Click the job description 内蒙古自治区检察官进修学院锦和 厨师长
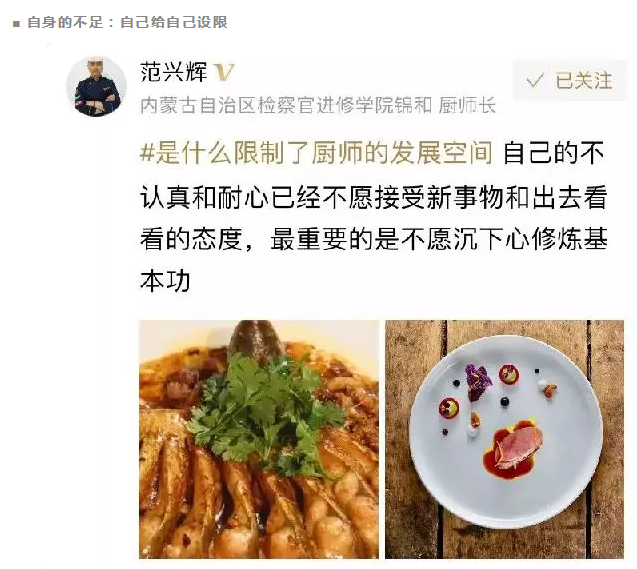Image resolution: width=637 pixels, height=569 pixels. pyautogui.click(x=318, y=106)
